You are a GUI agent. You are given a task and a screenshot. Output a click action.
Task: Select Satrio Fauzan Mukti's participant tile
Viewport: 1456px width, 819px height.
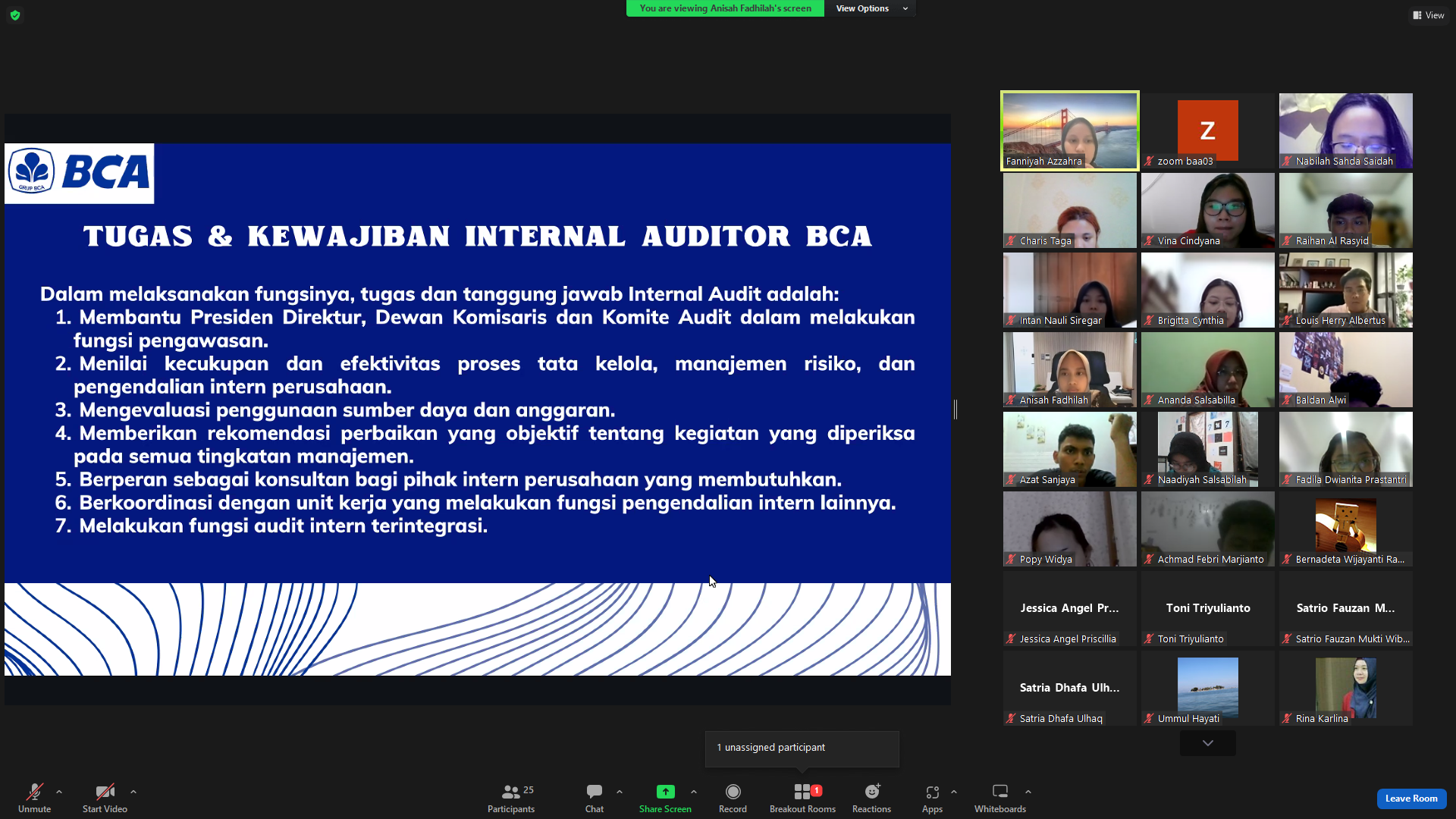pos(1346,608)
